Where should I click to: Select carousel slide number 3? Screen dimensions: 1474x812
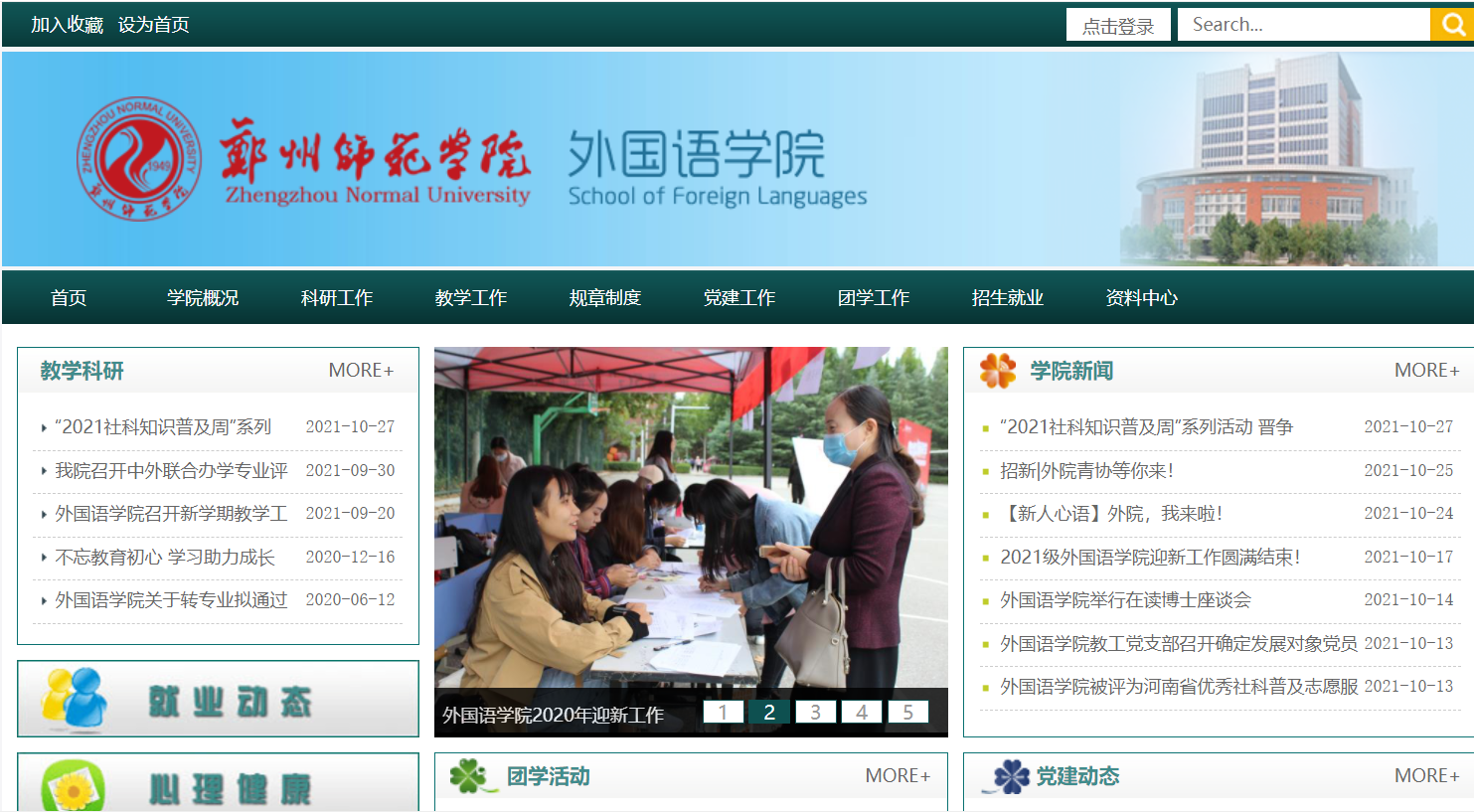[x=815, y=711]
